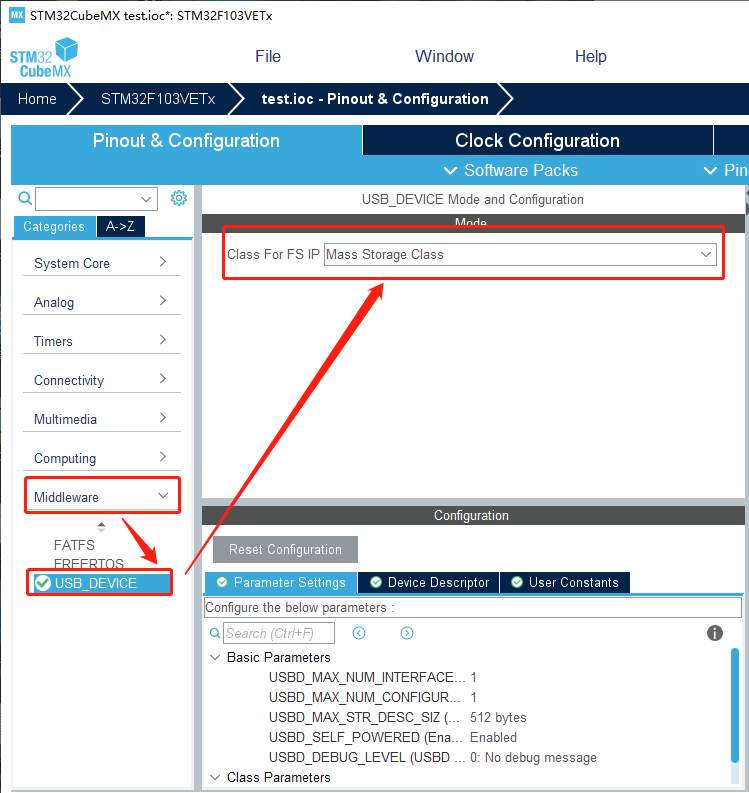This screenshot has height=793, width=749.
Task: Select the USBD_MAX_NUM_CONFIGUR parameter row
Action: click(373, 697)
